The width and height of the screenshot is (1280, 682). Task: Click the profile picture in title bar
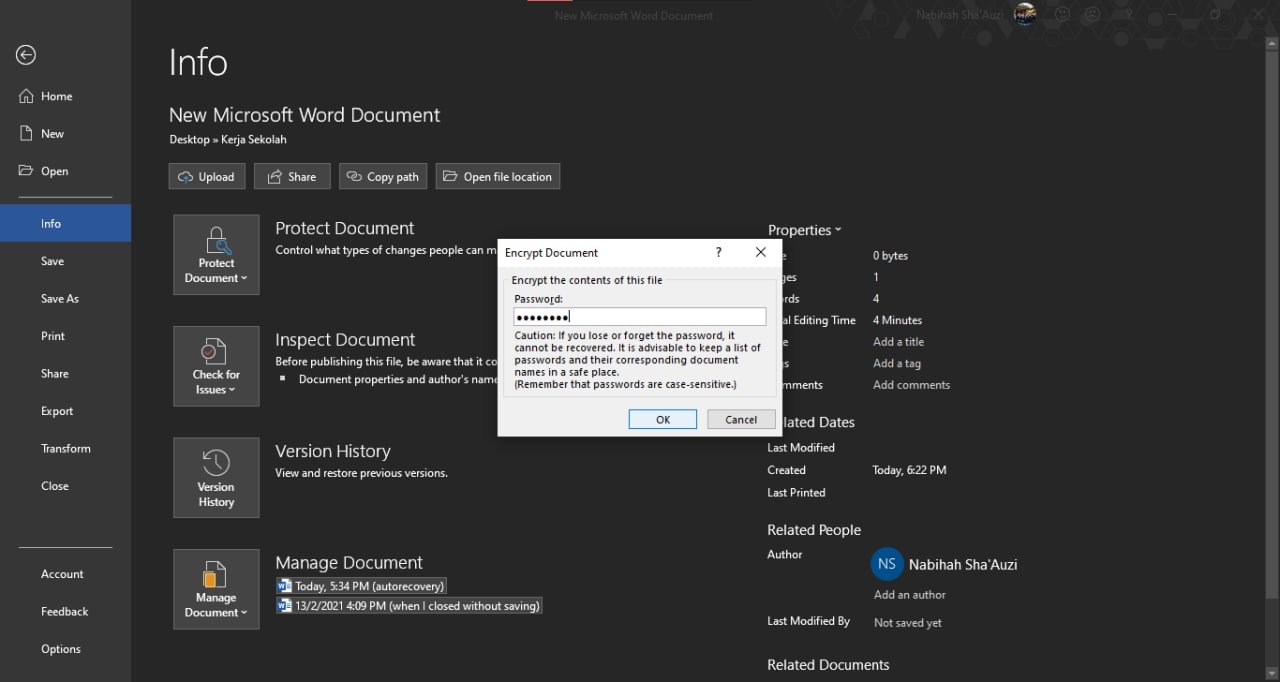(1024, 14)
